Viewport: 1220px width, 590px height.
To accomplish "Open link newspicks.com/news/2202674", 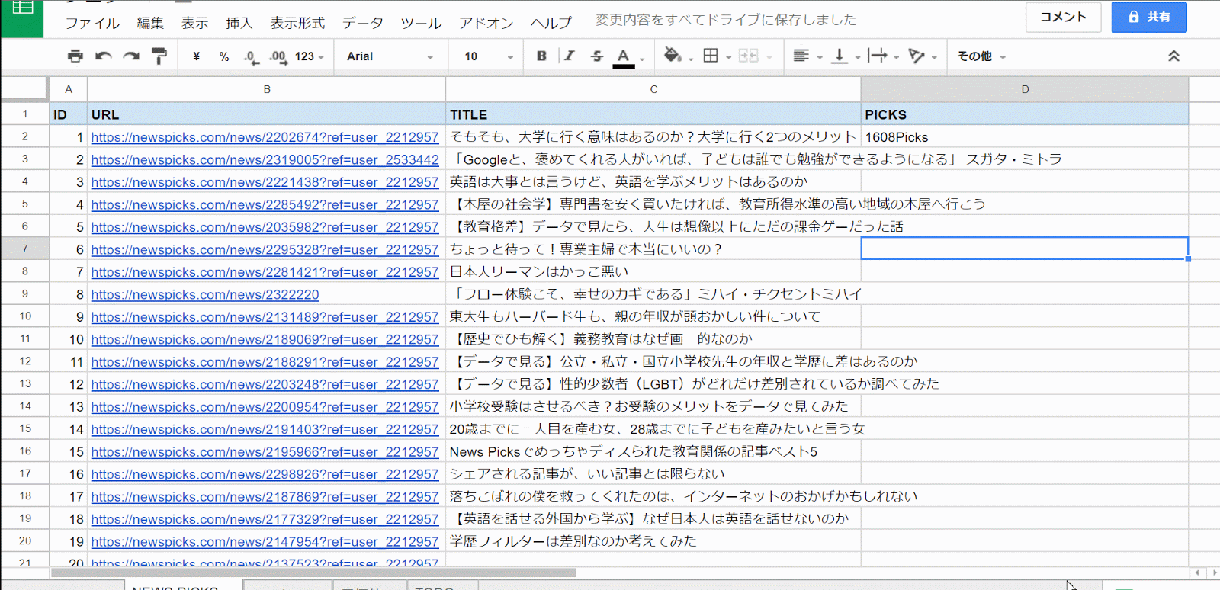I will [265, 137].
